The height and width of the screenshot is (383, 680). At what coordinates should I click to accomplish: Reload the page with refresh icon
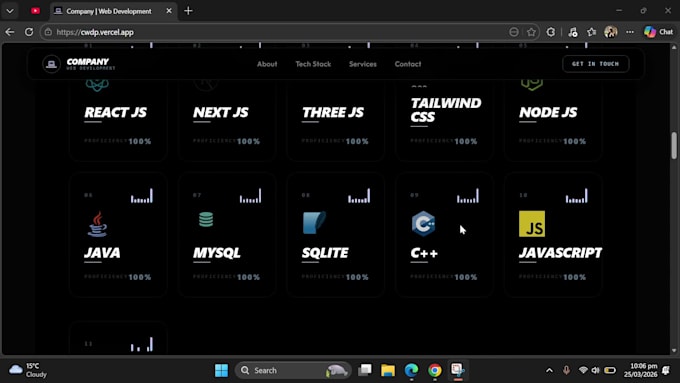29,32
